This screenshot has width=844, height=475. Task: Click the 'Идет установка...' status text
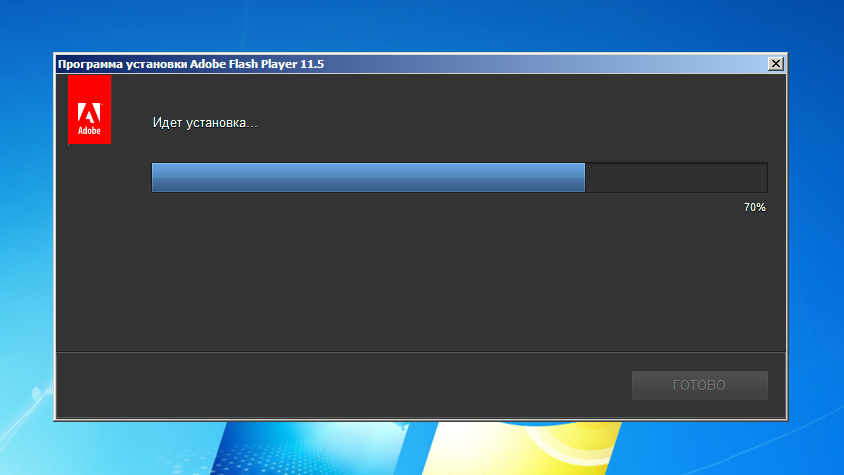(205, 123)
